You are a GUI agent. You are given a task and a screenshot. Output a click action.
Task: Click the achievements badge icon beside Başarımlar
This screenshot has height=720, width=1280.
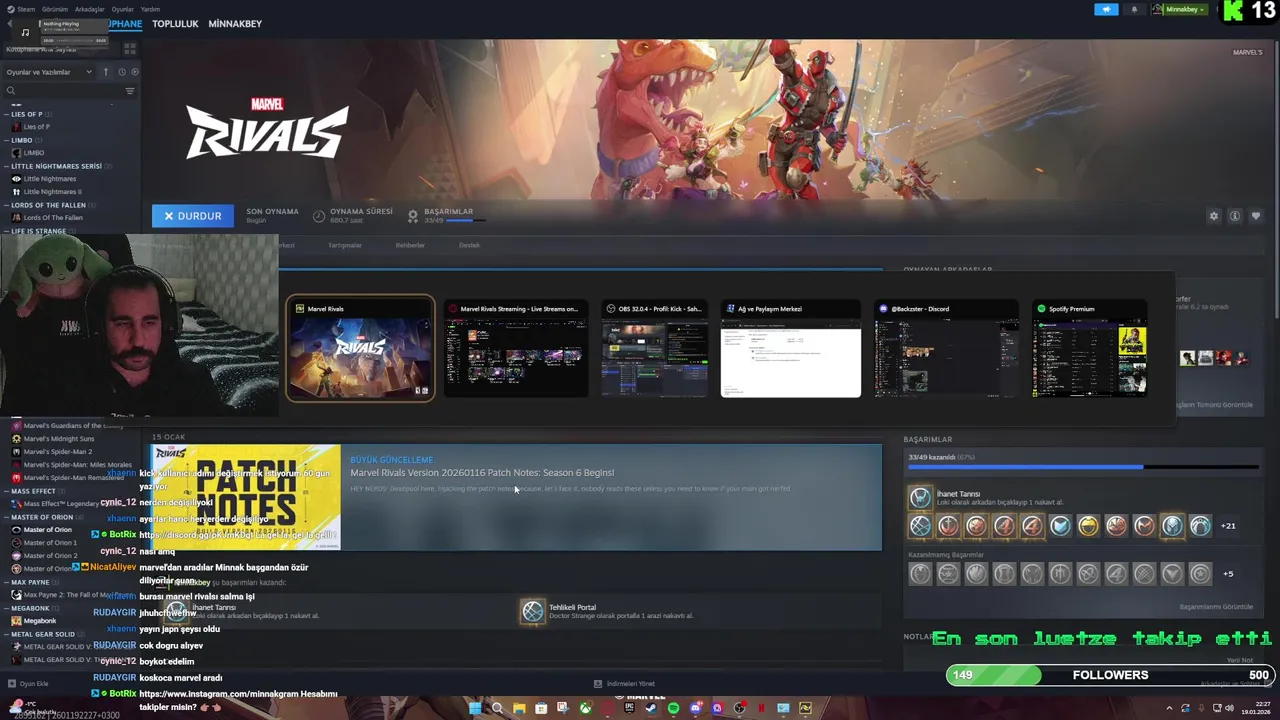[413, 216]
